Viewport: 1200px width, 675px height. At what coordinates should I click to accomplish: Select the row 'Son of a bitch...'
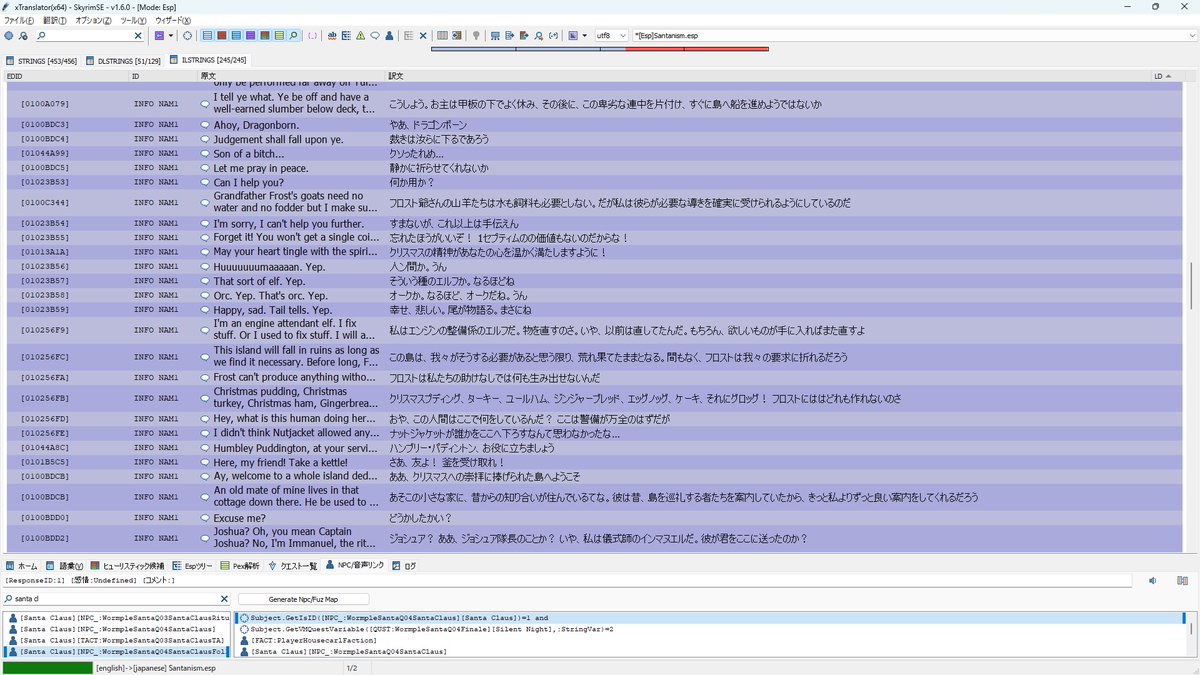(594, 153)
